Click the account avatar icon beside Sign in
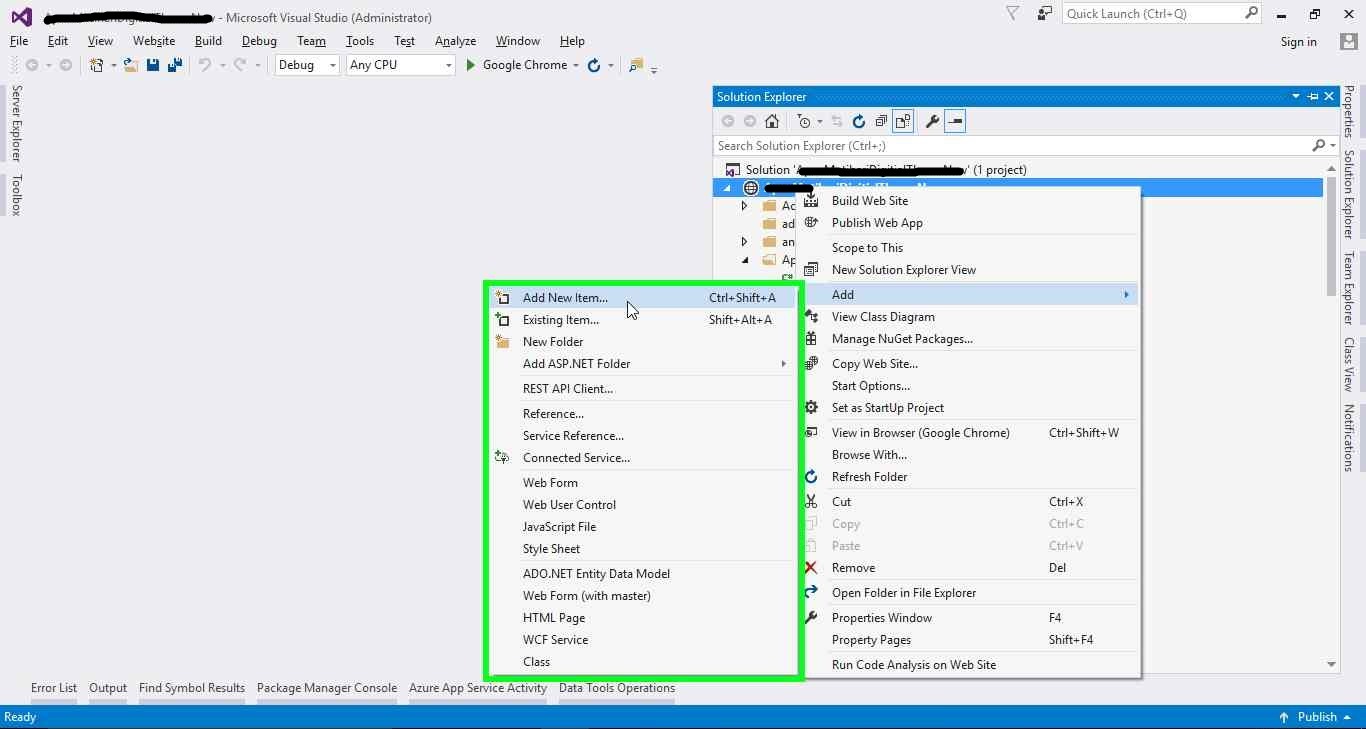 1348,42
